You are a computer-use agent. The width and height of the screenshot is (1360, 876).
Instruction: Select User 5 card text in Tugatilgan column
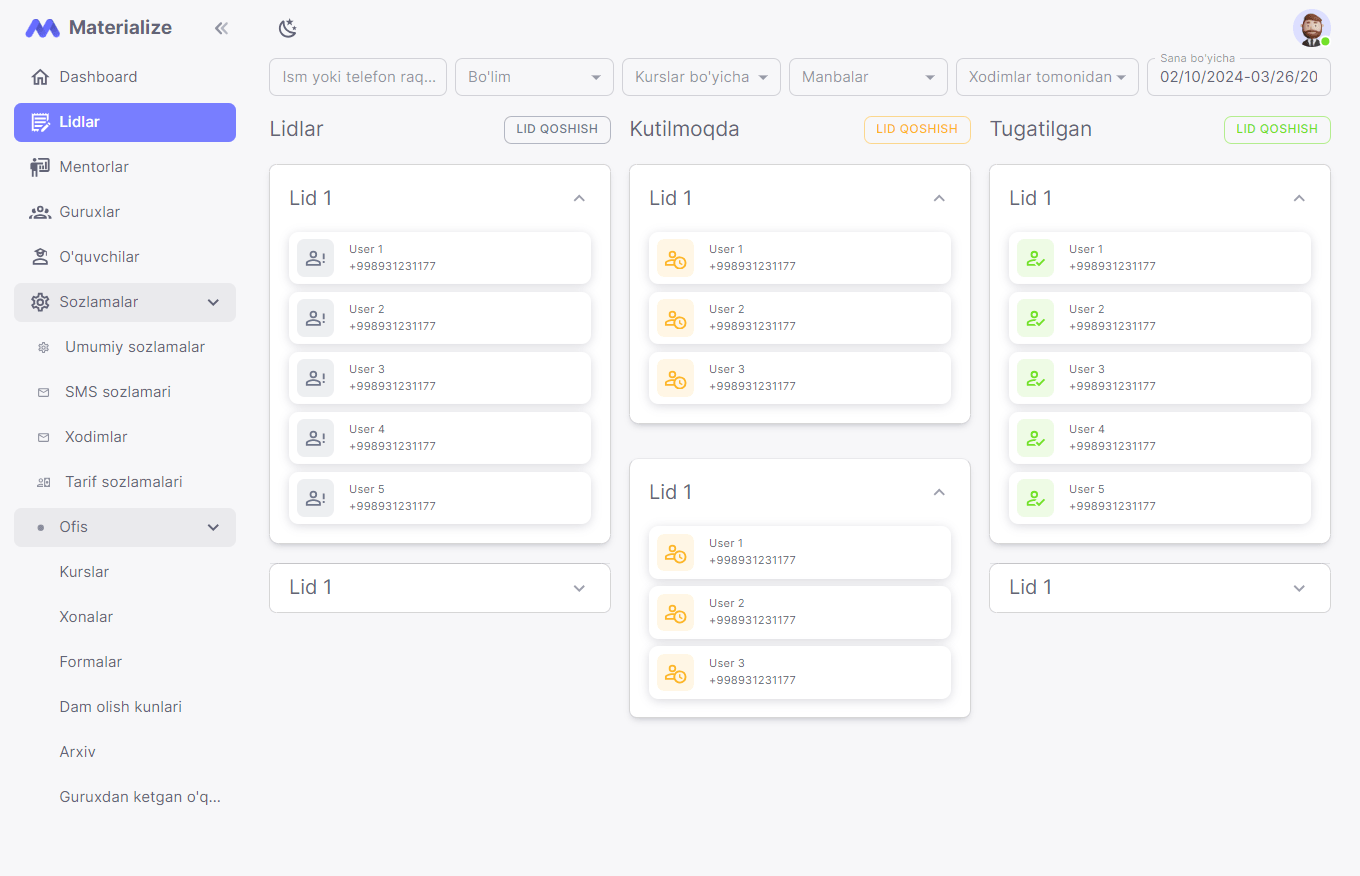point(1112,498)
